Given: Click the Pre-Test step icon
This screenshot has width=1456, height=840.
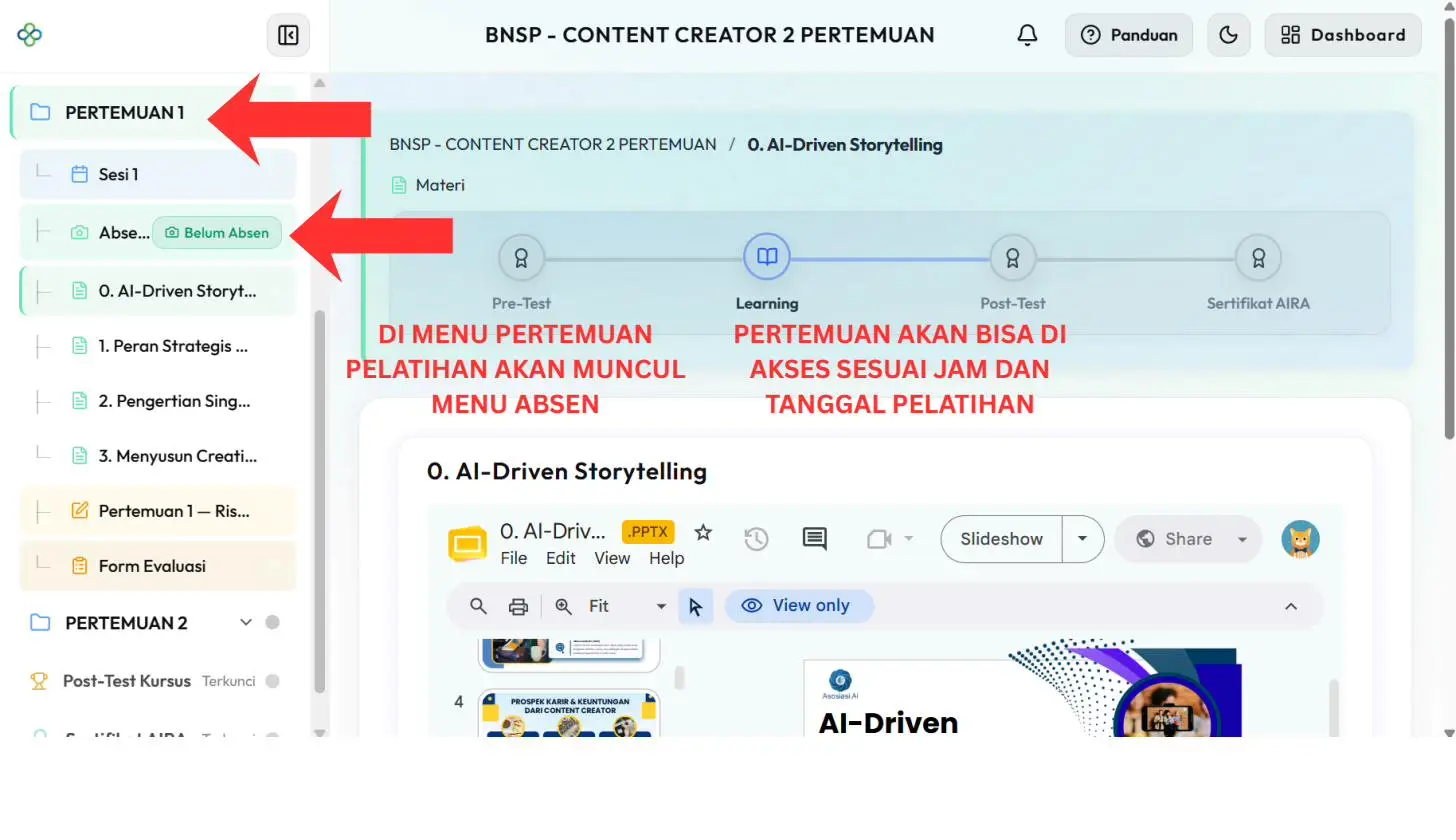Looking at the screenshot, I should pyautogui.click(x=521, y=259).
